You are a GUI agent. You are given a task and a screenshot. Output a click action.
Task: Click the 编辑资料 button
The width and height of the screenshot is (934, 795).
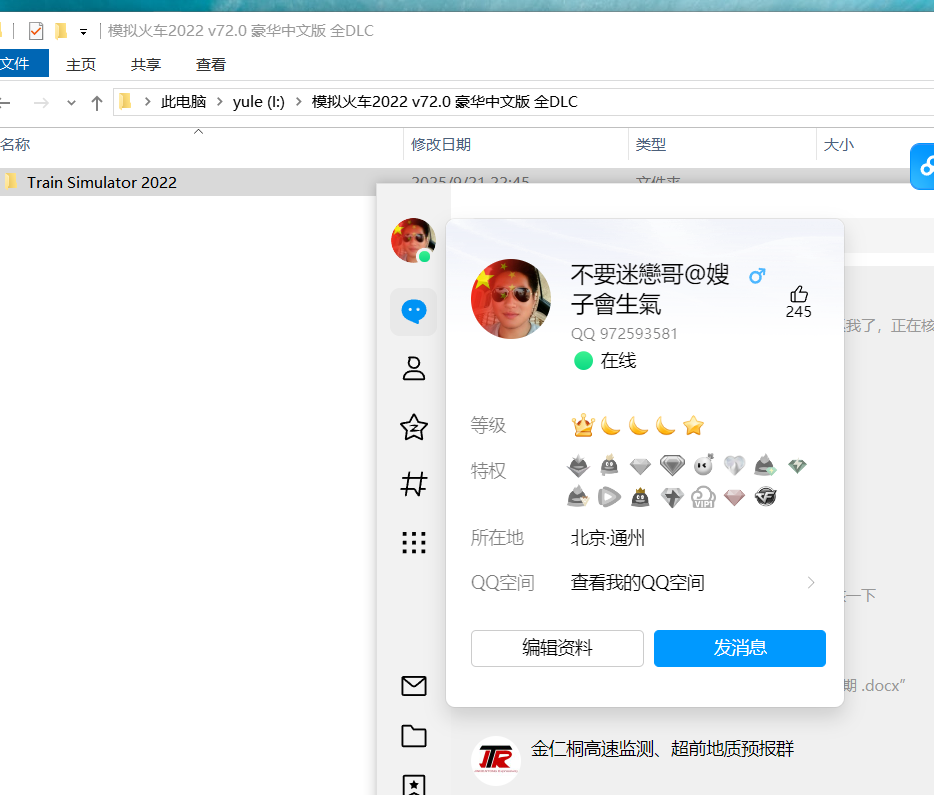557,648
